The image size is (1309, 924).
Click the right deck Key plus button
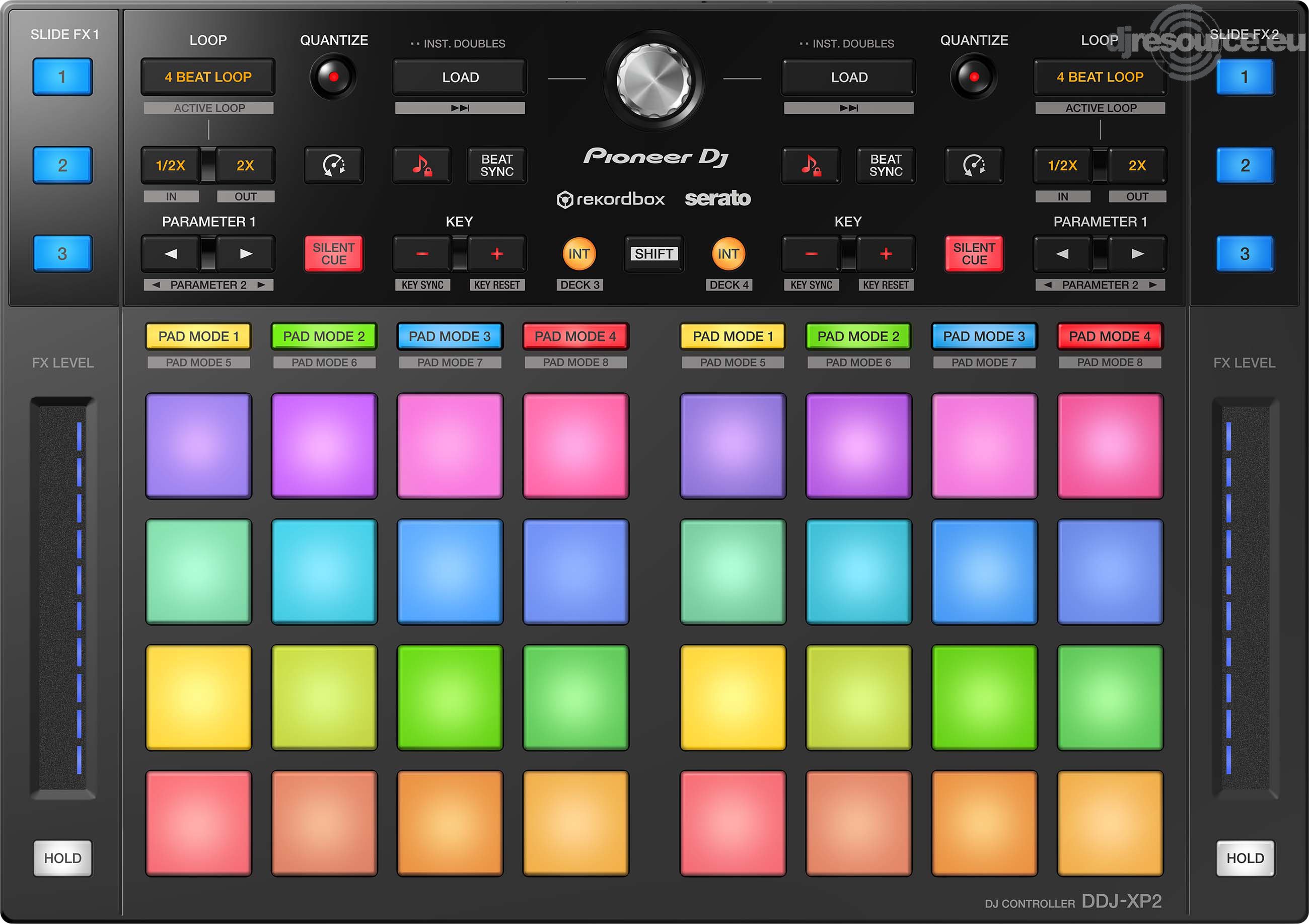(886, 254)
